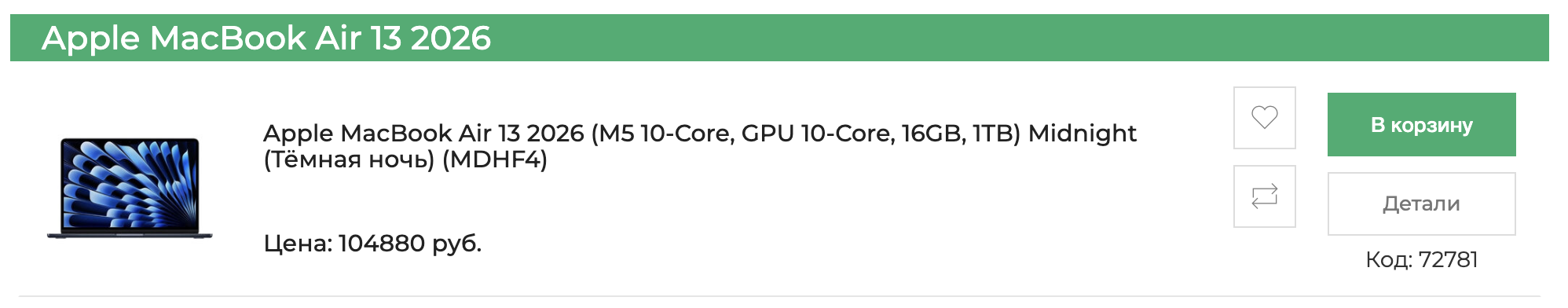Click the Midnight color name in product title
This screenshot has height=308, width=1568.
pyautogui.click(x=1083, y=134)
